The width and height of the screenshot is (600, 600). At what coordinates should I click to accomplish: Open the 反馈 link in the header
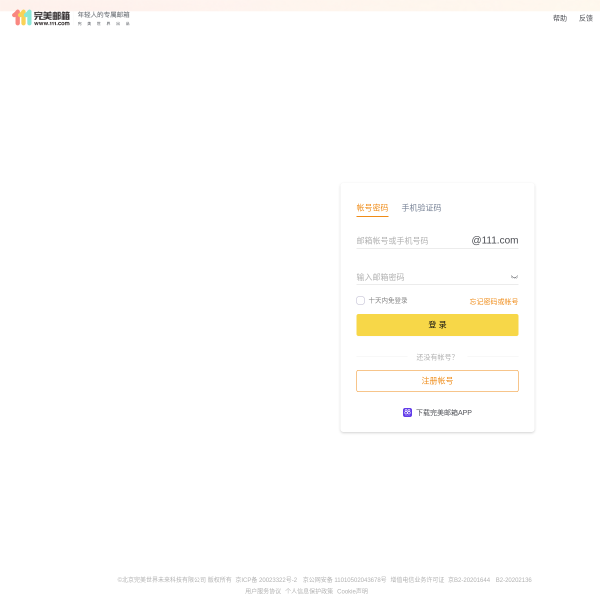pyautogui.click(x=585, y=18)
